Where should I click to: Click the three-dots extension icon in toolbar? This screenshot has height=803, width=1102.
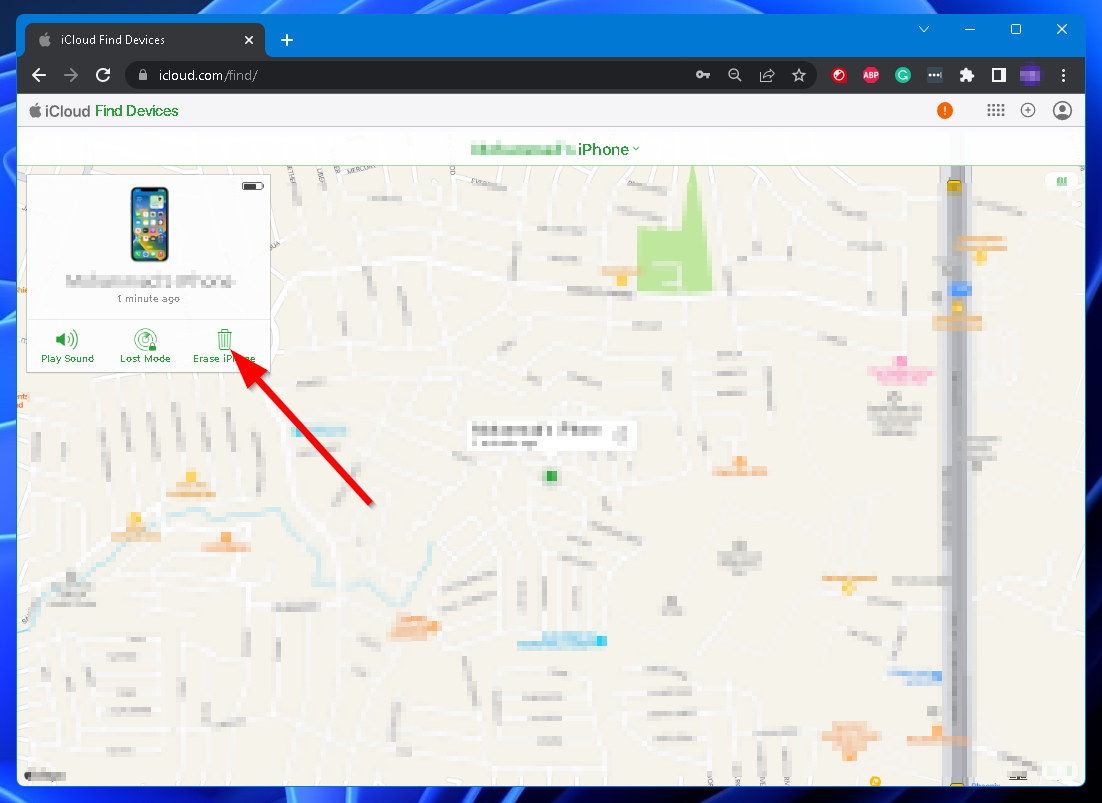pos(935,75)
